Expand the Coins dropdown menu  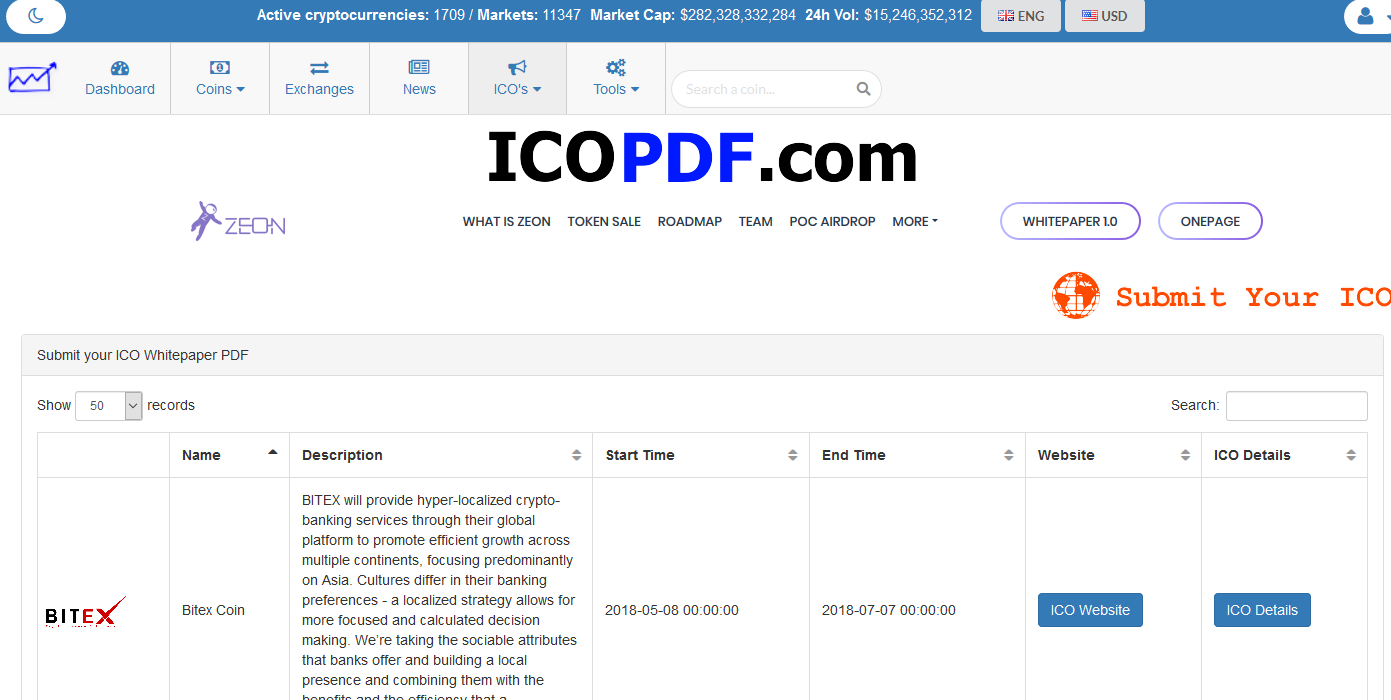click(x=220, y=78)
